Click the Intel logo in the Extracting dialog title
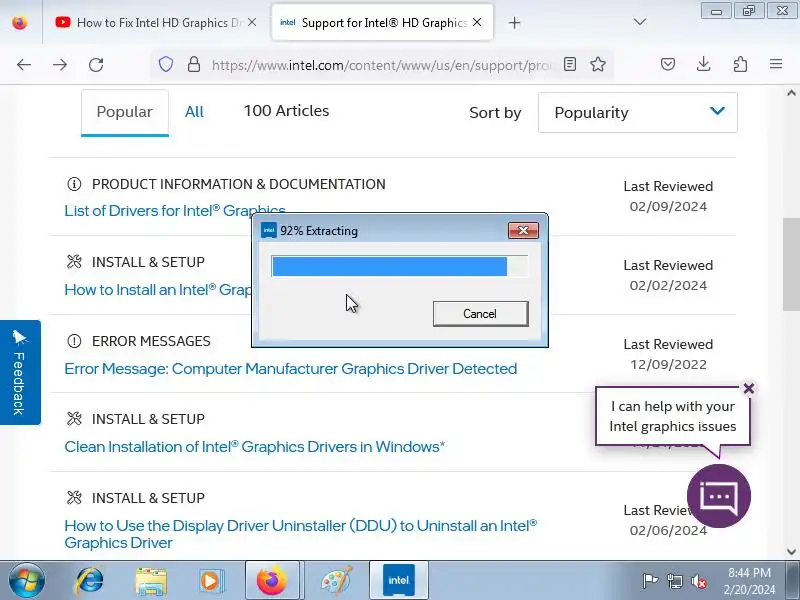The image size is (800, 600). [268, 231]
